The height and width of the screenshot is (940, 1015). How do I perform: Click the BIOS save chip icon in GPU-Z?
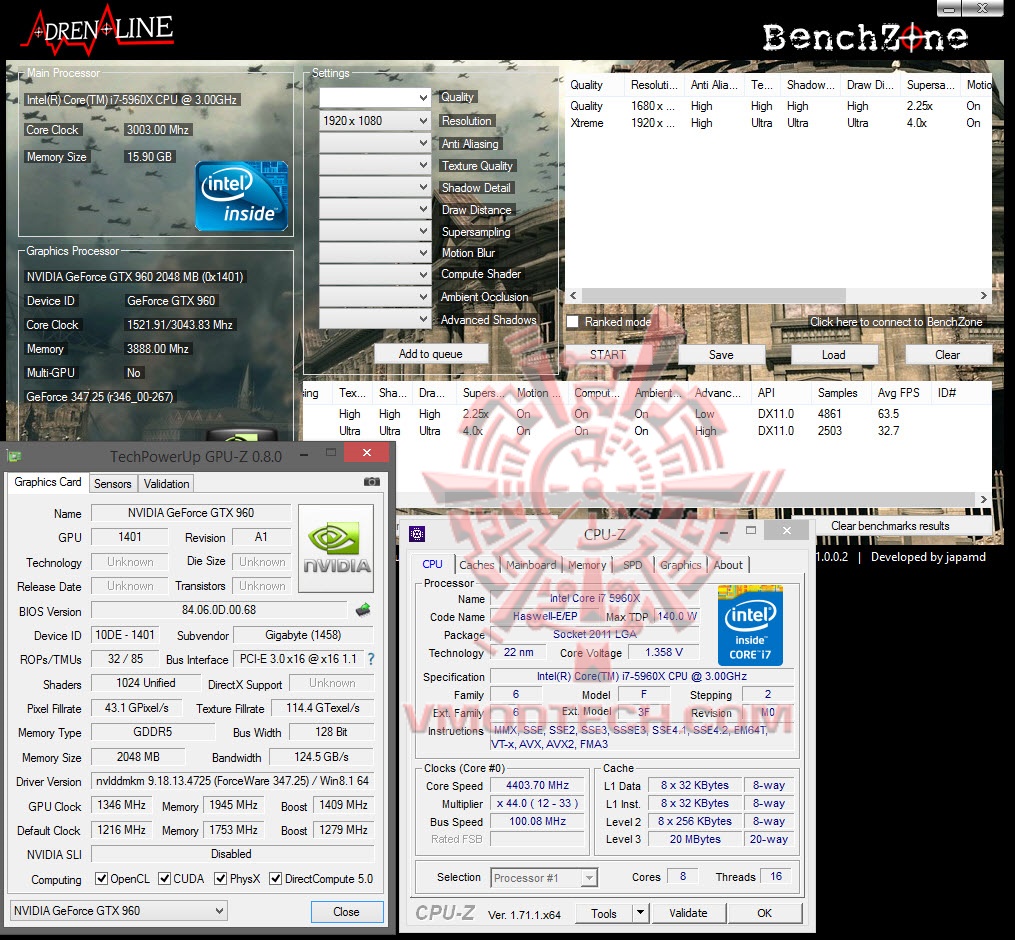click(x=363, y=609)
